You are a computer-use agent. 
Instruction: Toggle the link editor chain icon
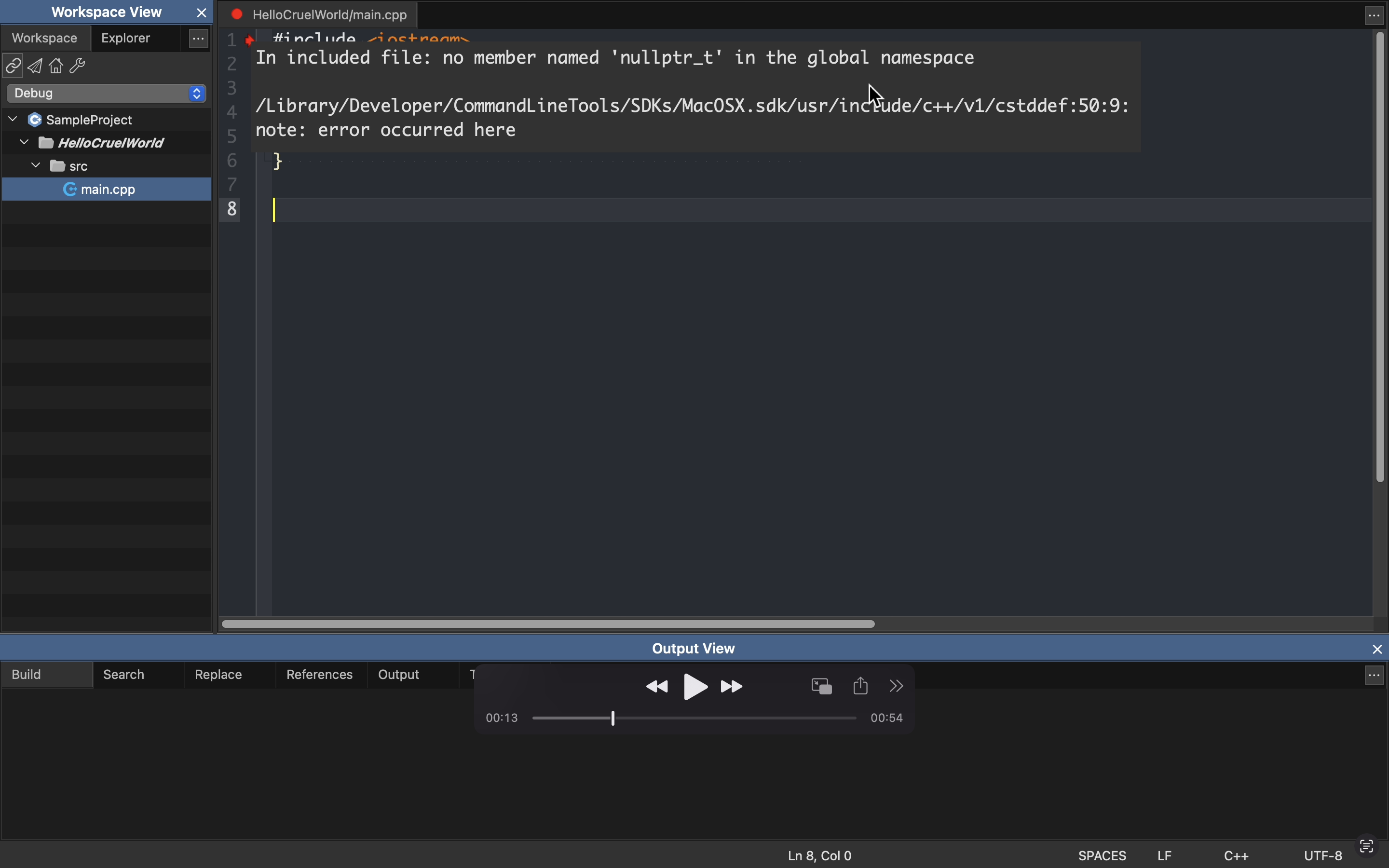click(13, 67)
